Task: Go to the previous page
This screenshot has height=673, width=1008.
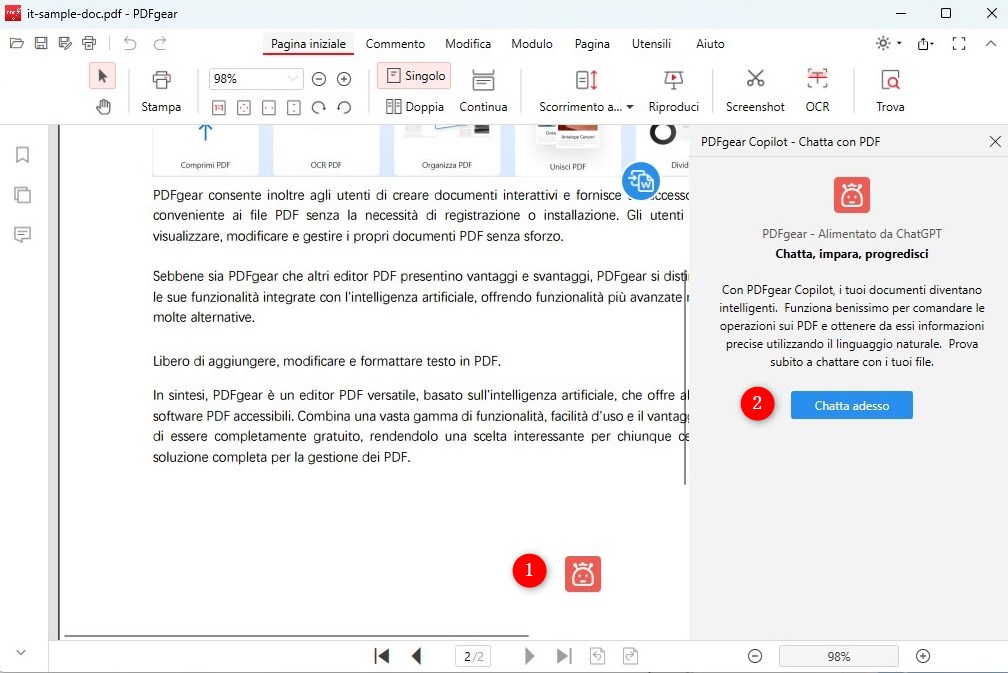Action: pos(417,656)
